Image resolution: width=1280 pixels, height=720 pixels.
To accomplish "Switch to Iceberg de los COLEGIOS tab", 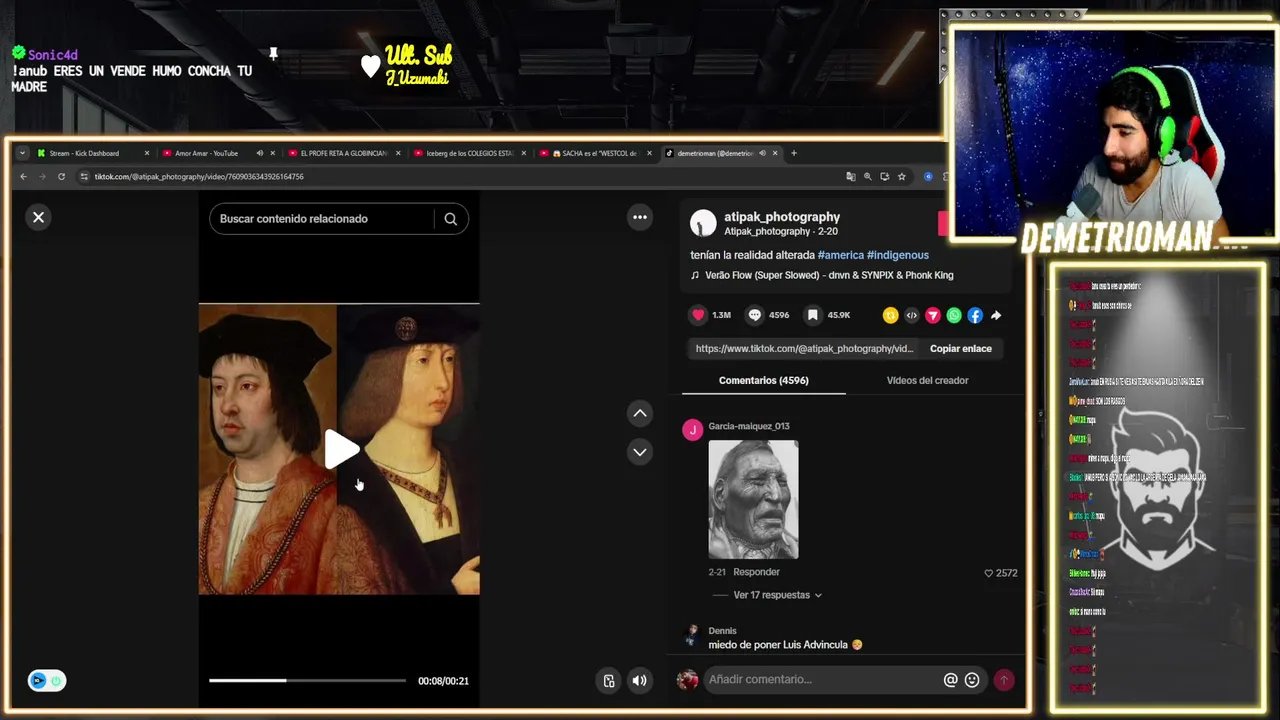I will click(469, 153).
